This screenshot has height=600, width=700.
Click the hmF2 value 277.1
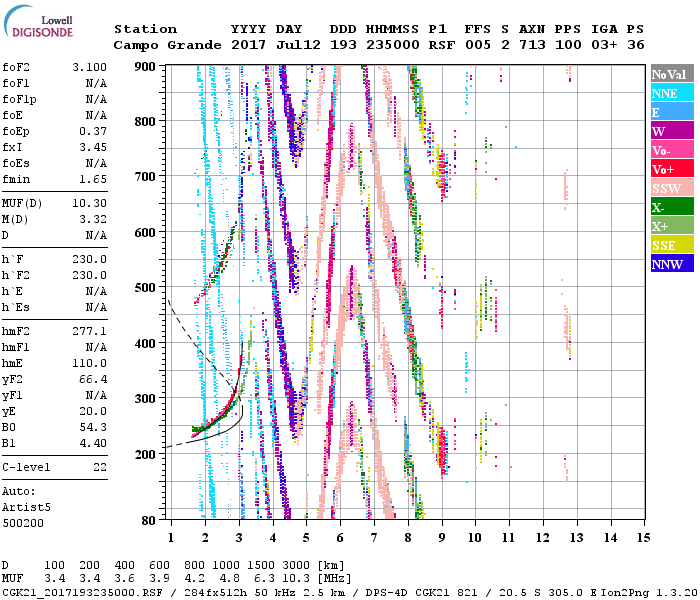[x=88, y=330]
